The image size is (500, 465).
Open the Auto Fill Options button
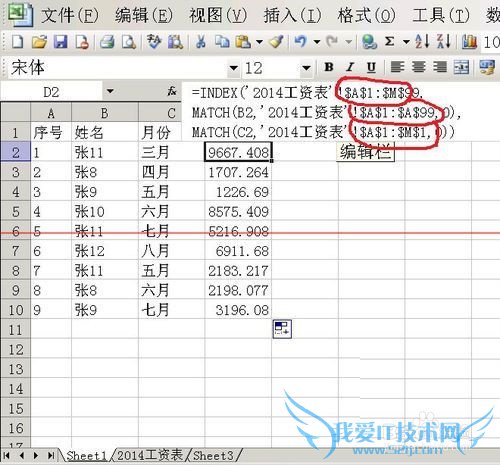point(282,329)
